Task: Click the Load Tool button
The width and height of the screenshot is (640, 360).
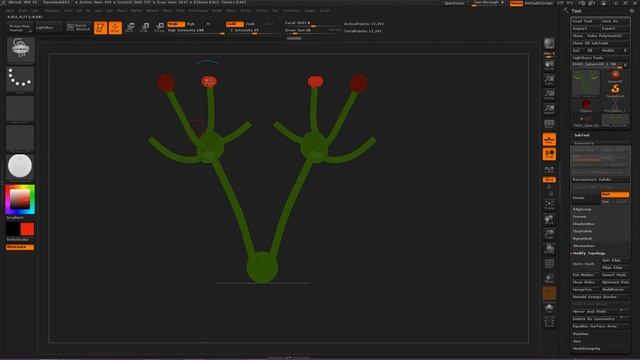Action: (x=585, y=21)
